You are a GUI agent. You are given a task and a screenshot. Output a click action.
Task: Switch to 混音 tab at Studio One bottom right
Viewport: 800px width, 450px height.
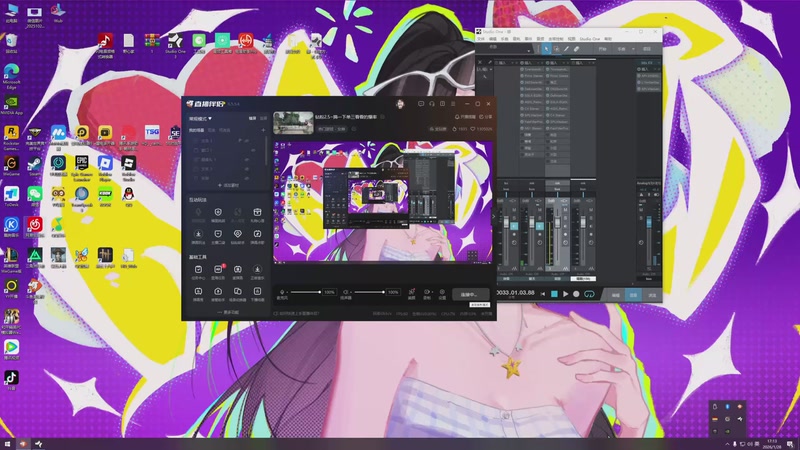[633, 295]
